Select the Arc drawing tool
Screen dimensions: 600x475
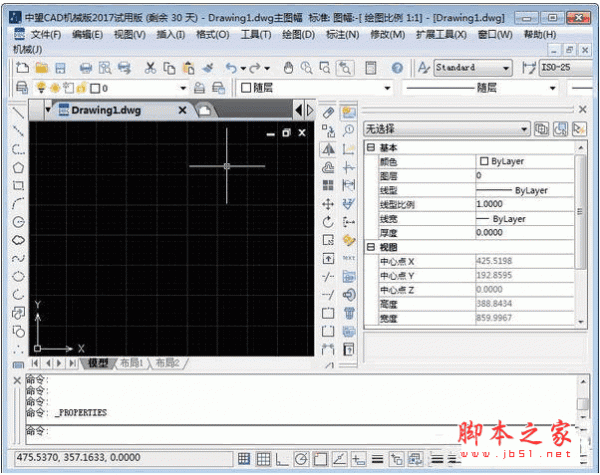pyautogui.click(x=18, y=204)
